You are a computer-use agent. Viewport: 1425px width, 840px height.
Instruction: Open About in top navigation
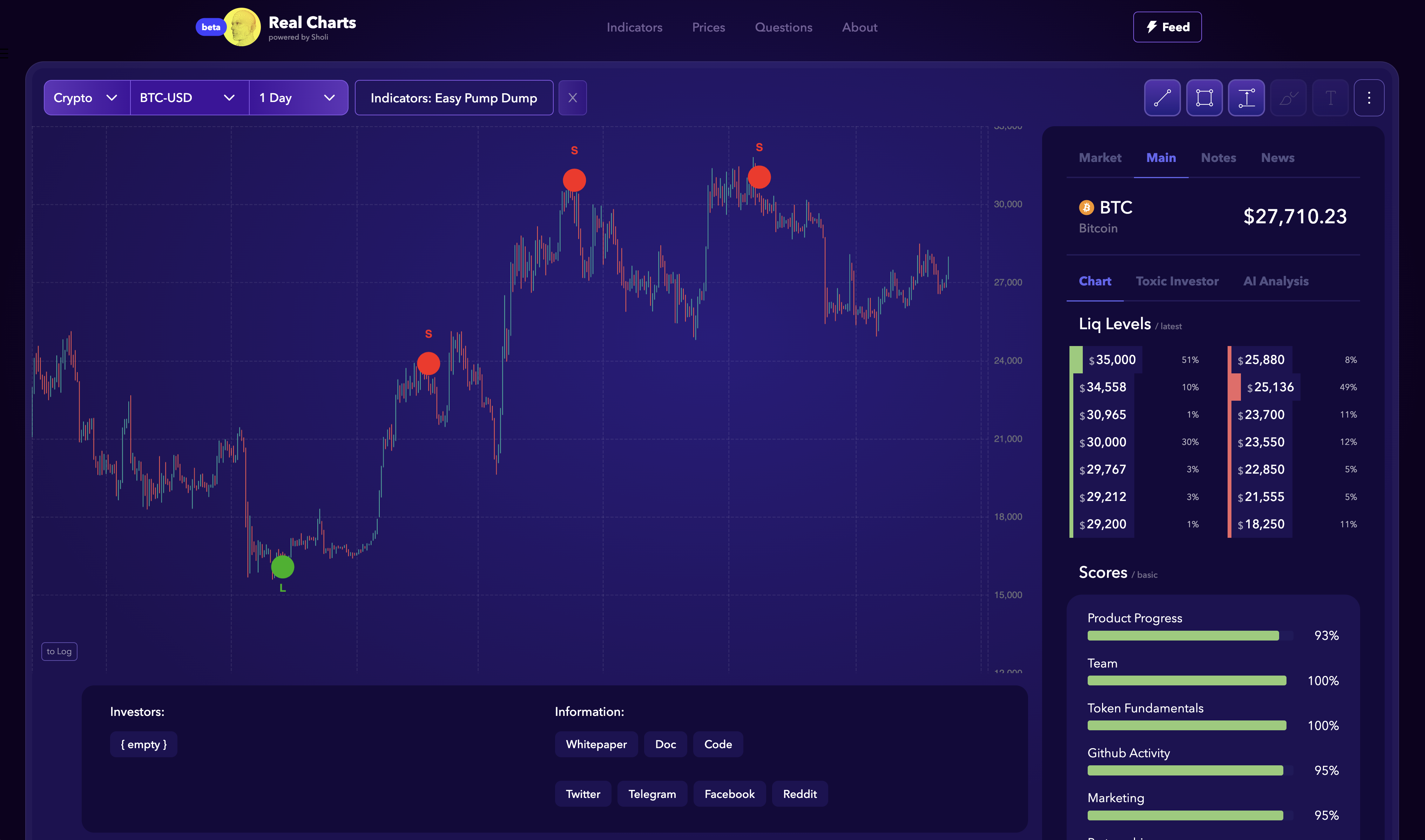point(859,27)
